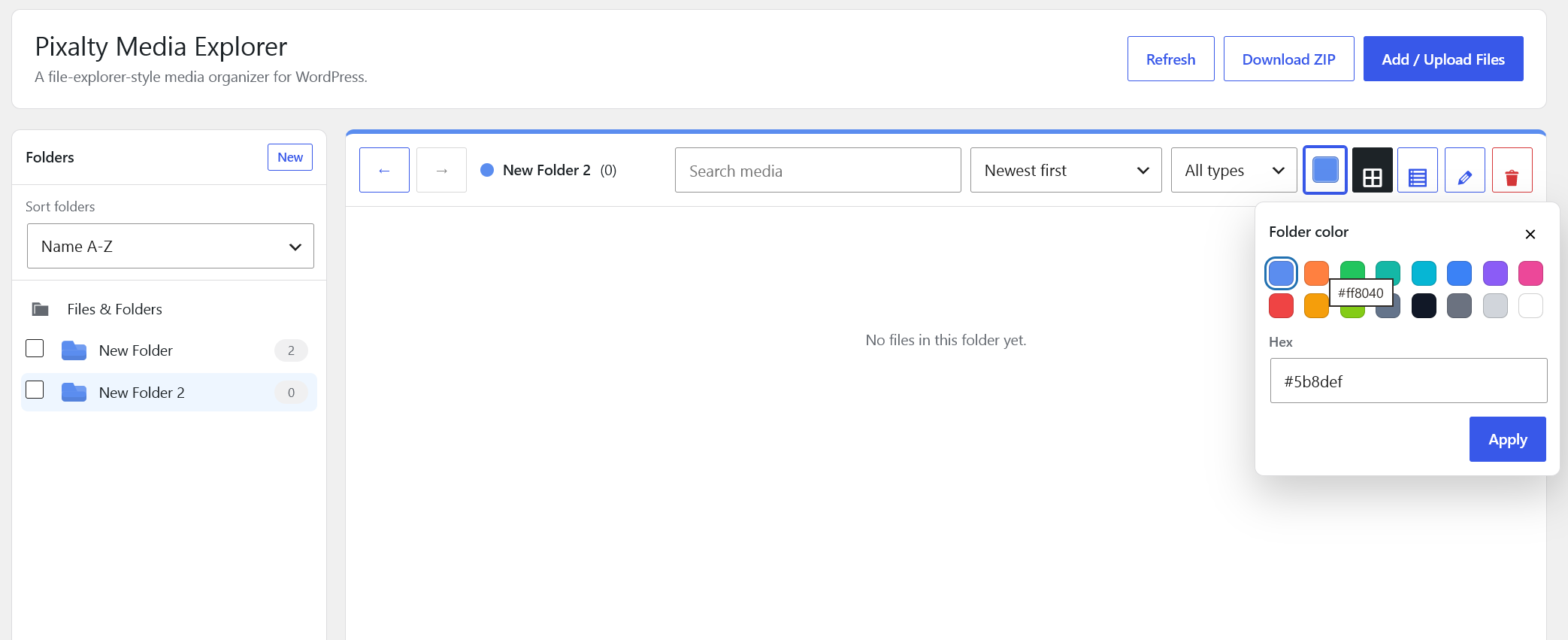Pick the medium gray color swatch
Image resolution: width=1568 pixels, height=640 pixels.
1459,306
